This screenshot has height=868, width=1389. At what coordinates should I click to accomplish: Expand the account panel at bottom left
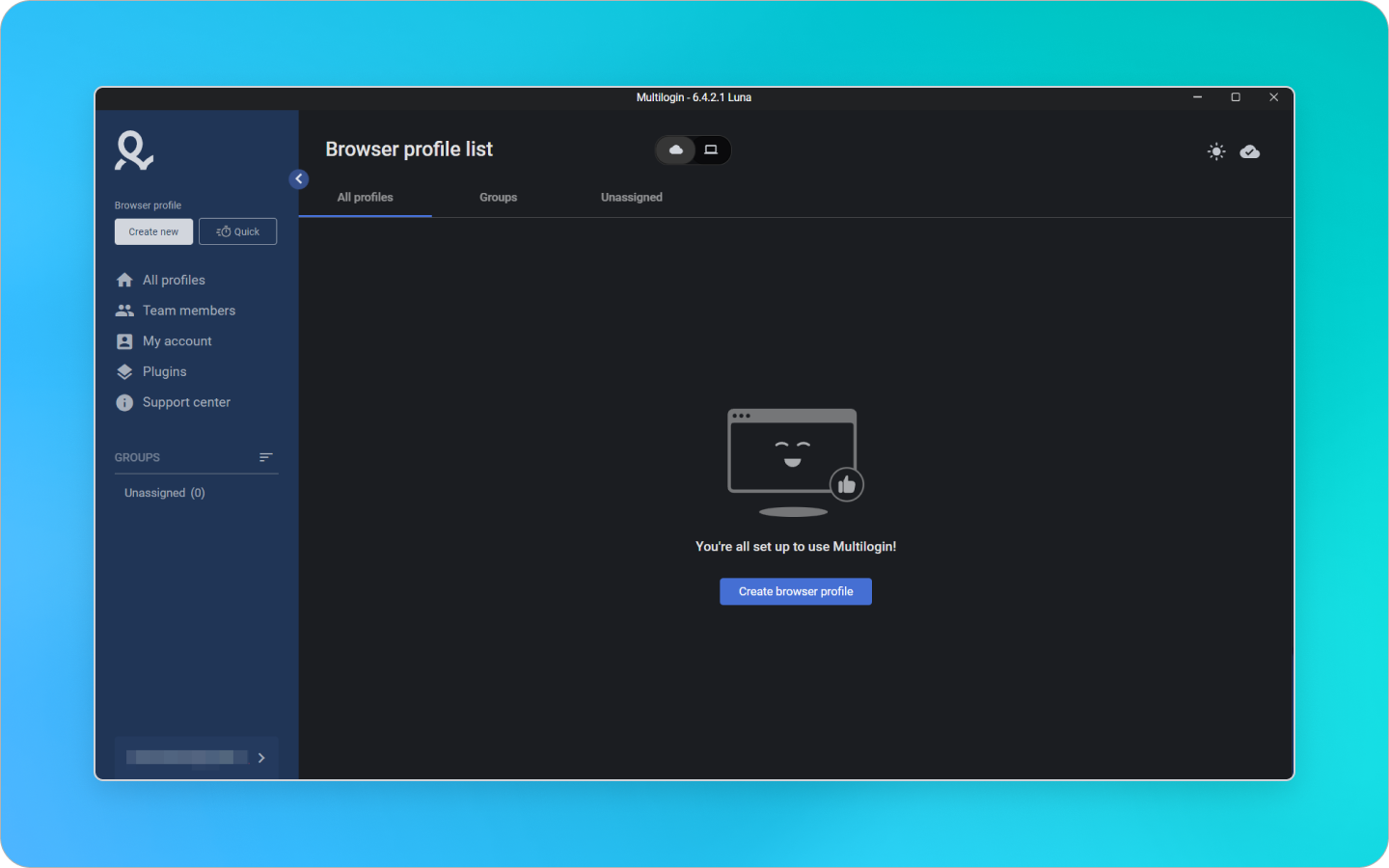click(x=260, y=757)
